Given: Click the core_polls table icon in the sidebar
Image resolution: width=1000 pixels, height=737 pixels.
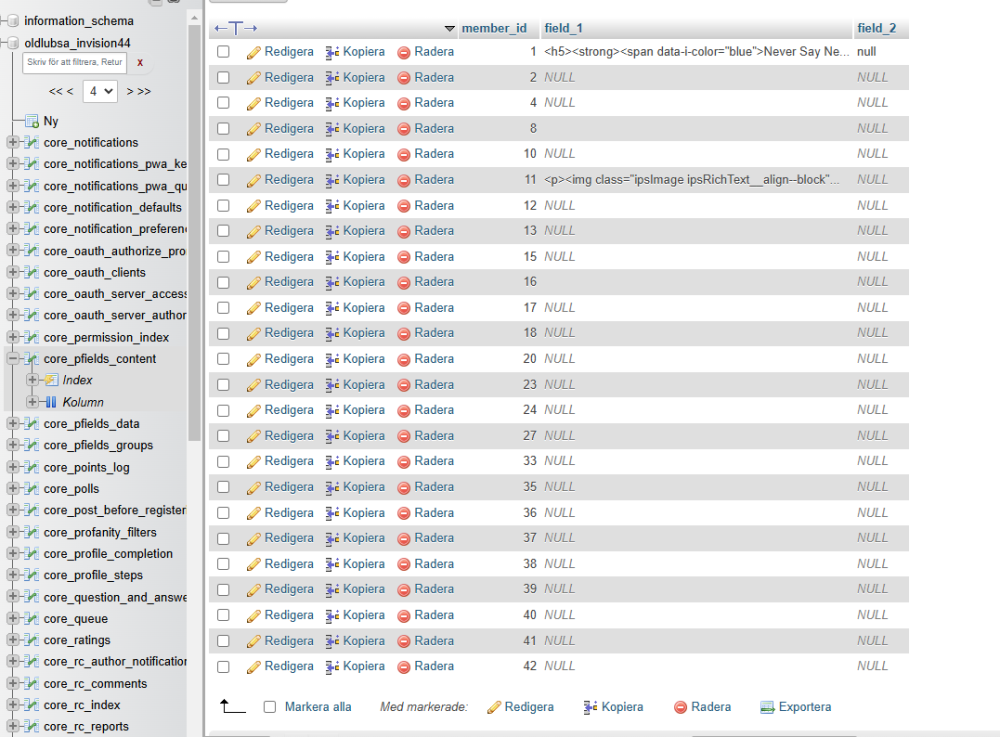Looking at the screenshot, I should point(32,489).
